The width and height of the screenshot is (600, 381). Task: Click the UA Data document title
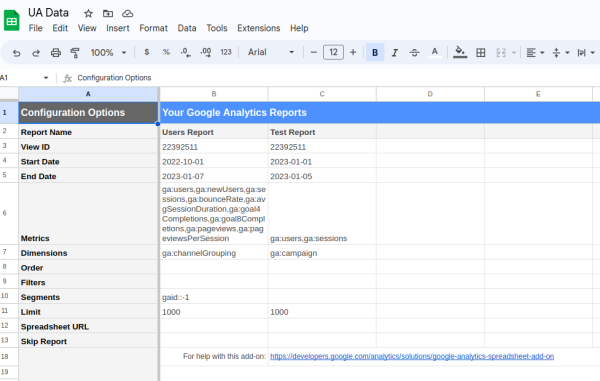click(x=48, y=13)
